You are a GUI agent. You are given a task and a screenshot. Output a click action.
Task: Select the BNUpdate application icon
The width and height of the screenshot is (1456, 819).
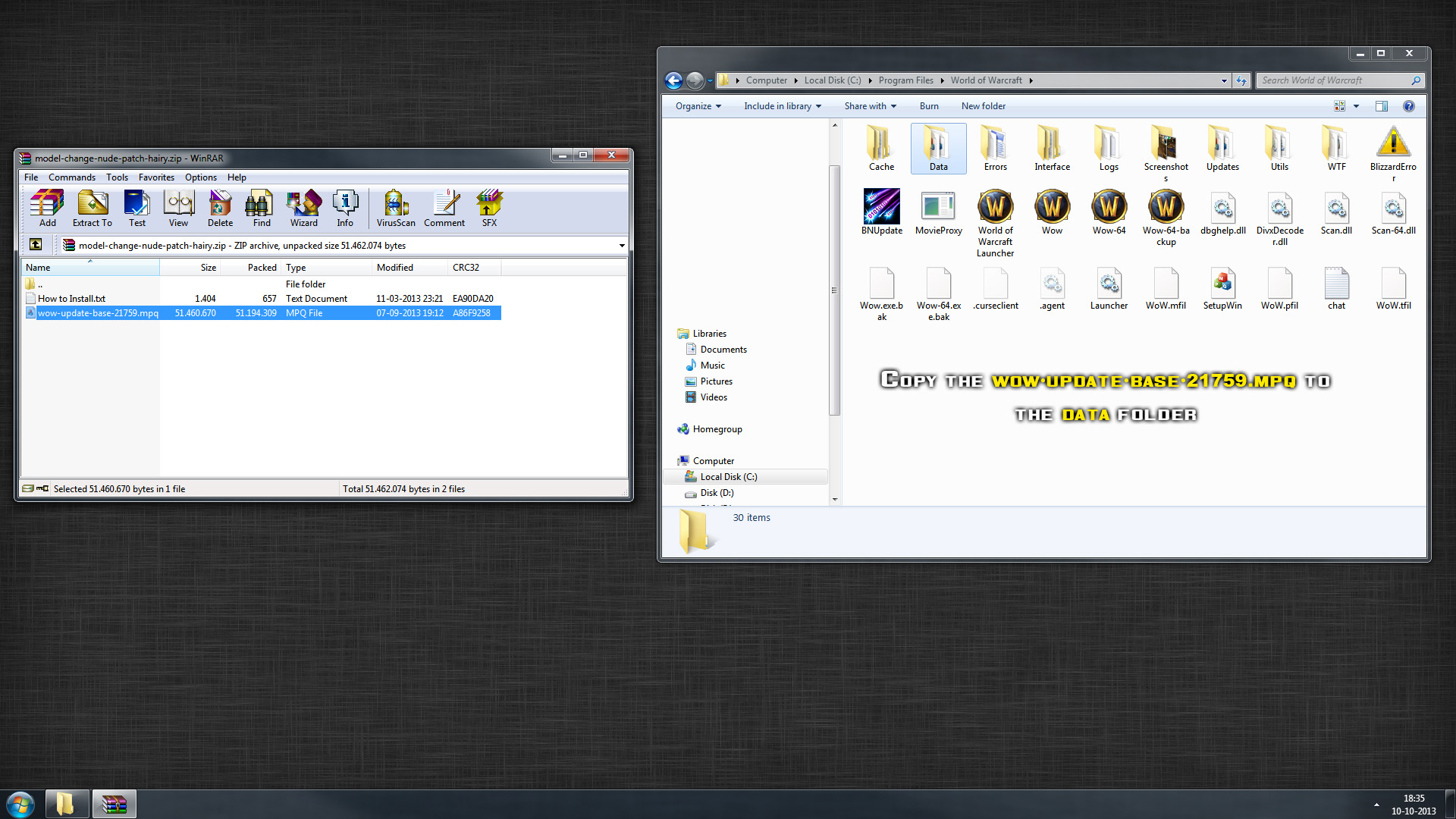pos(881,212)
